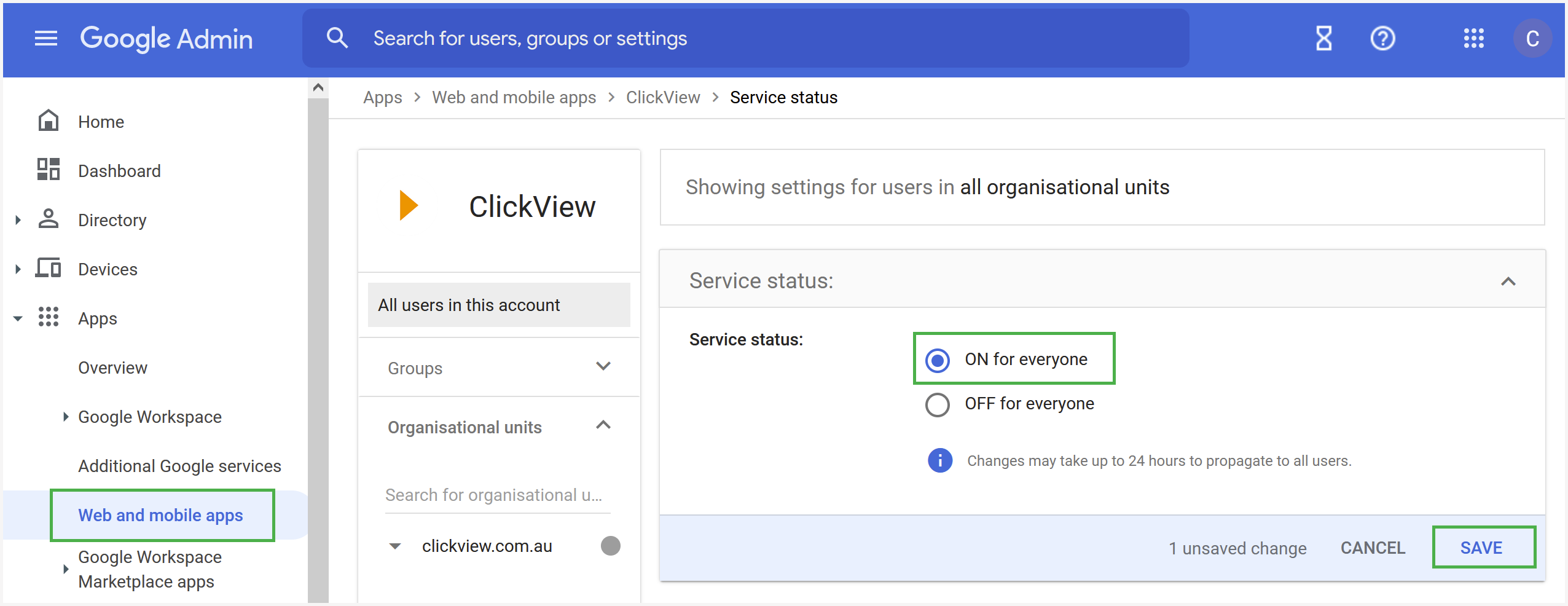Click CANCEL button
Viewport: 1568px width, 606px height.
[1373, 548]
